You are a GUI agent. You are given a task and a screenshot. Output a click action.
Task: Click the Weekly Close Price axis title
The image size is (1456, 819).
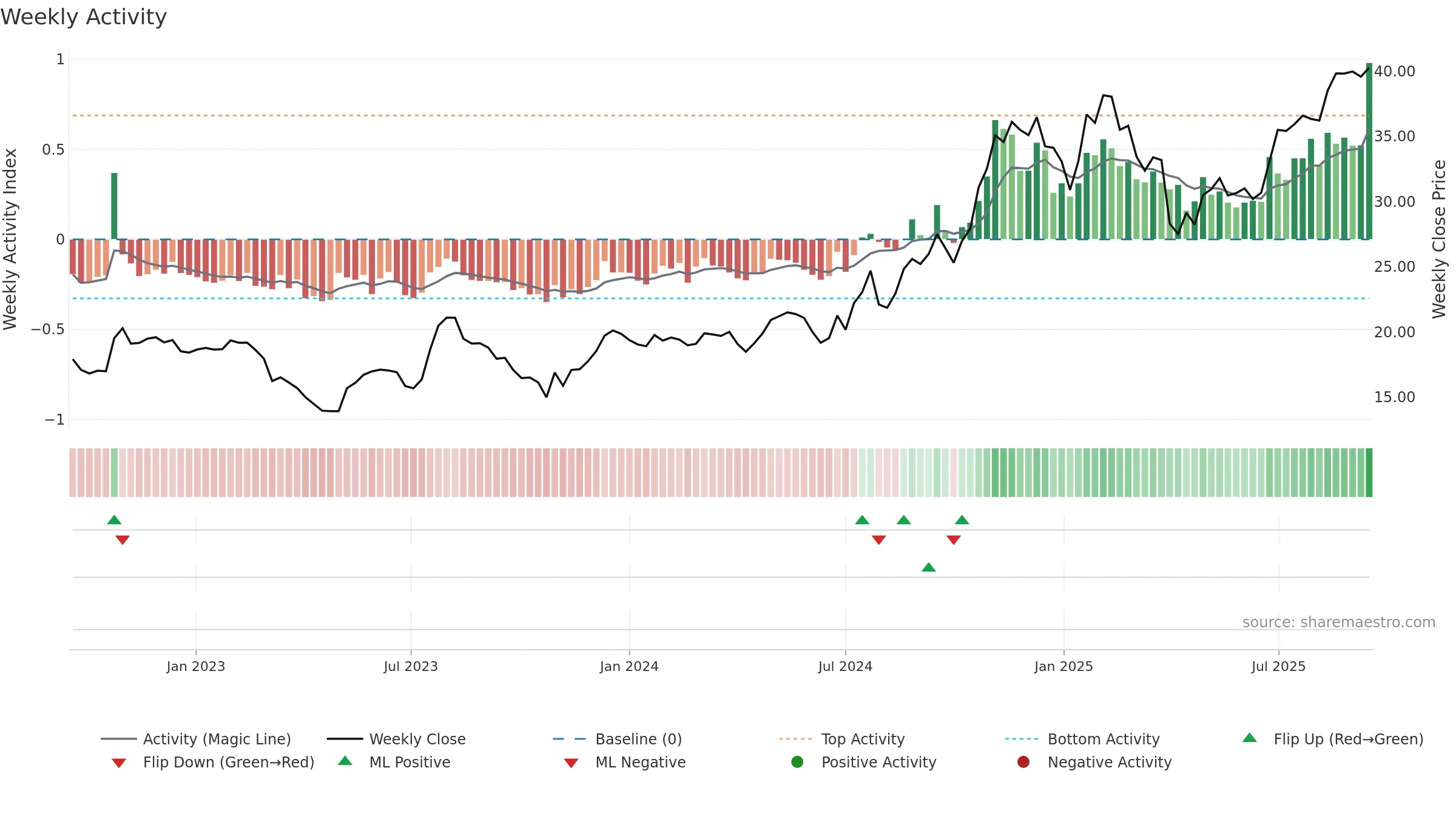[1439, 239]
